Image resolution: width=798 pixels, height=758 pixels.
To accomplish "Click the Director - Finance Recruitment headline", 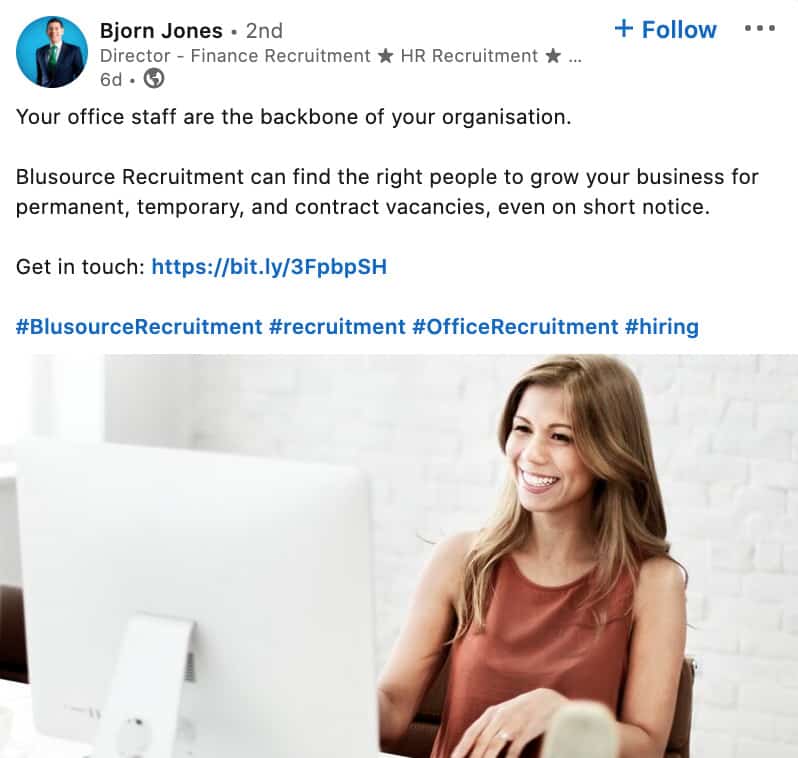I will click(x=235, y=56).
